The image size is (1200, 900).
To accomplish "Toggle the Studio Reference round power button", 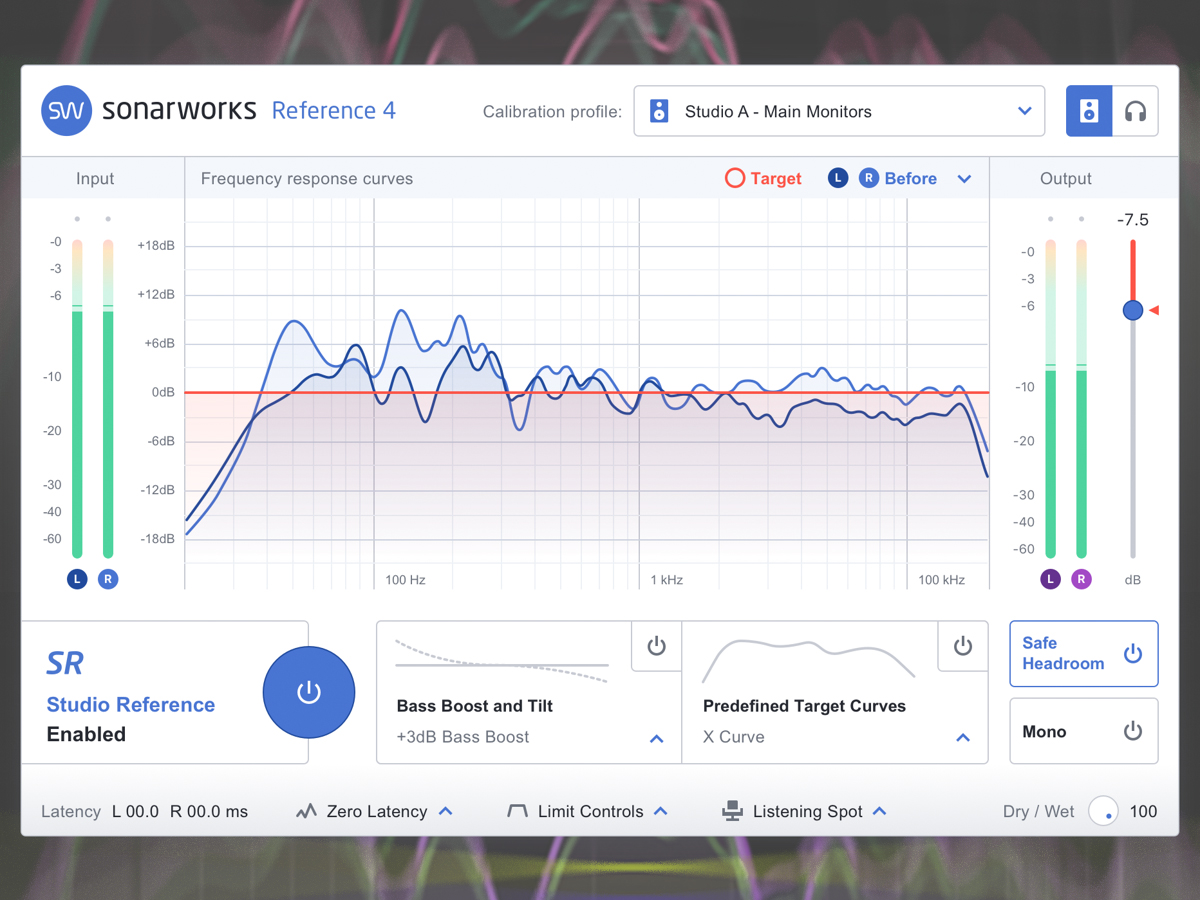I will click(309, 692).
